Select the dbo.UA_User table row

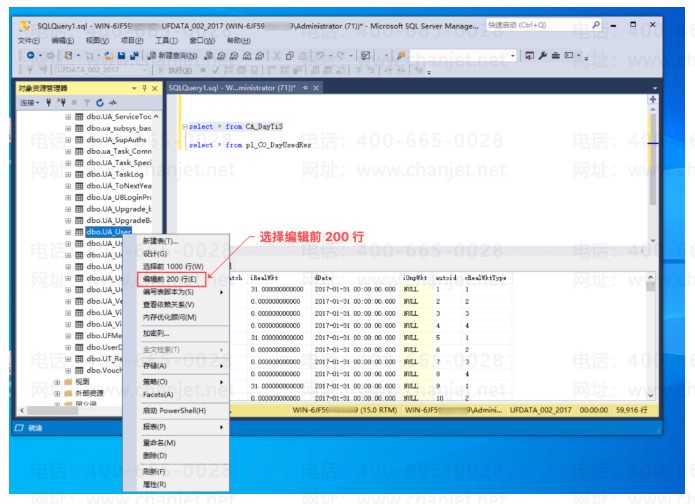(x=109, y=232)
